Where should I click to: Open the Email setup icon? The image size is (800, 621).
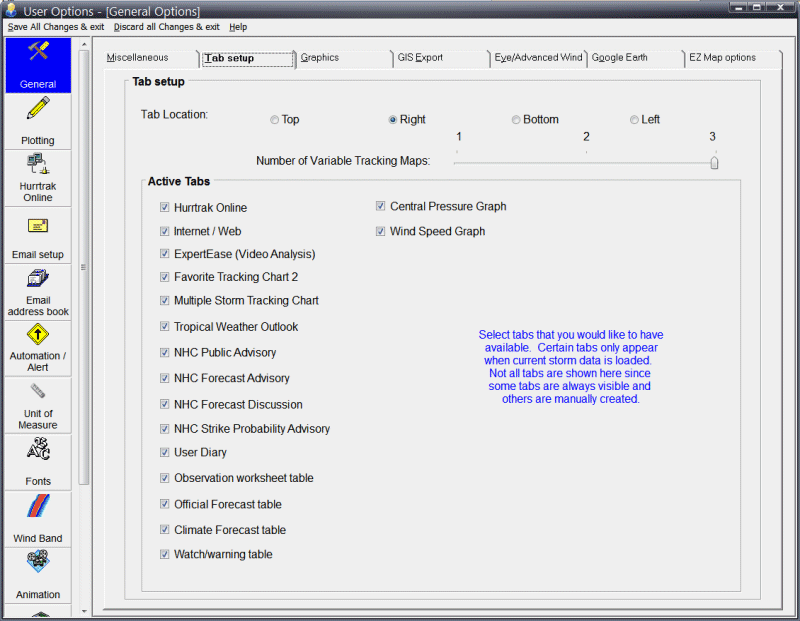(38, 226)
